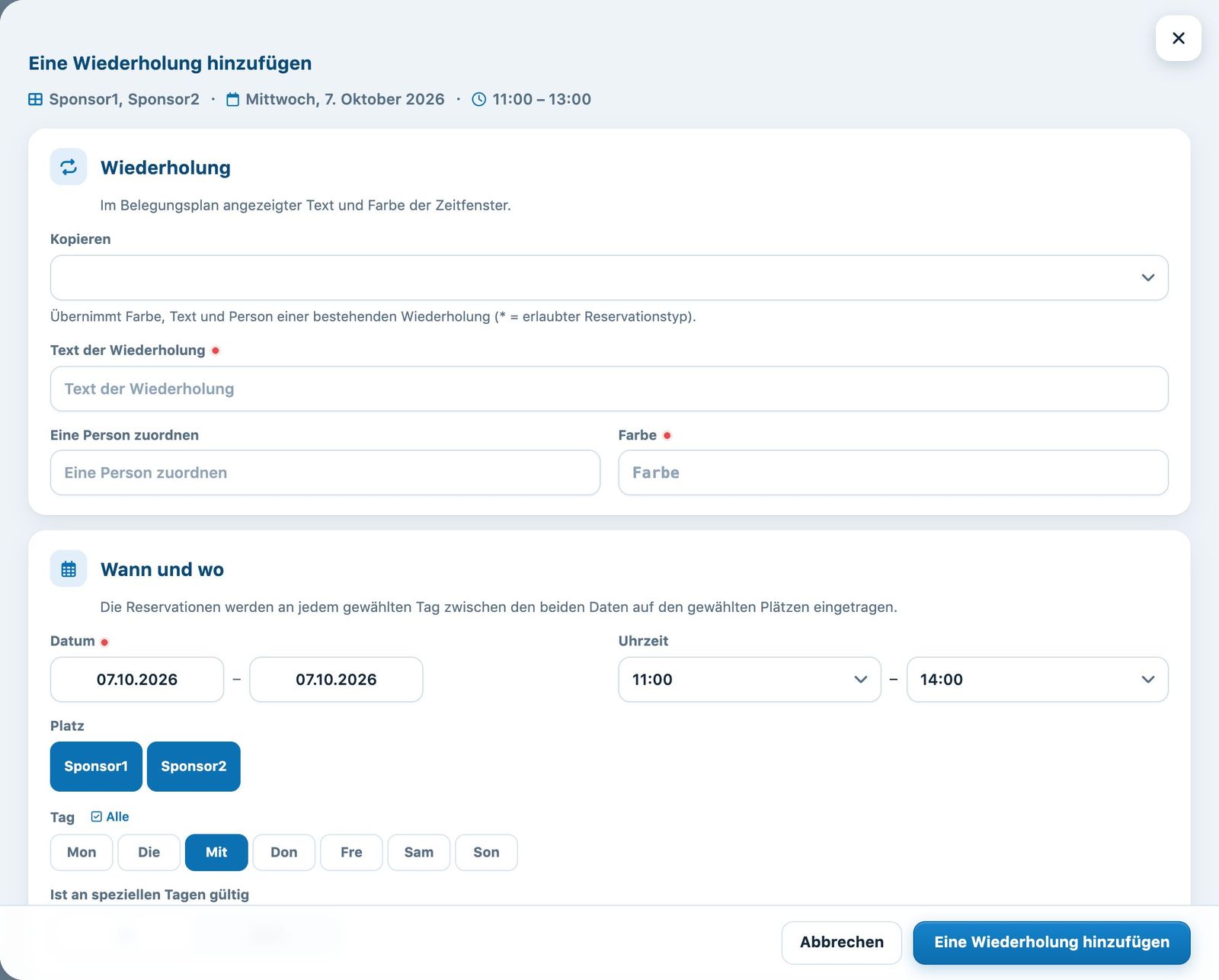Select the Son weekday chip
The height and width of the screenshot is (980, 1219).
486,853
